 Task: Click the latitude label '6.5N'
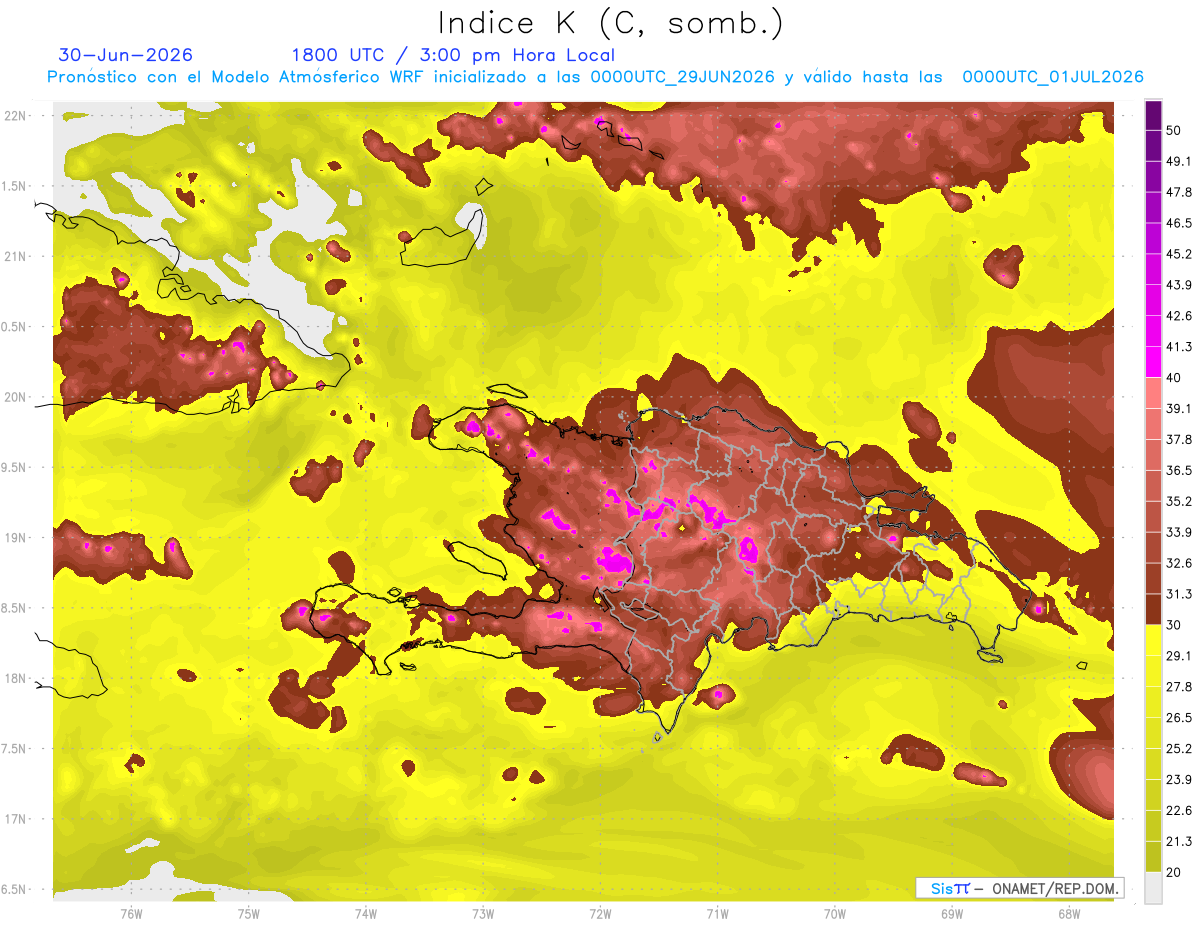point(15,889)
